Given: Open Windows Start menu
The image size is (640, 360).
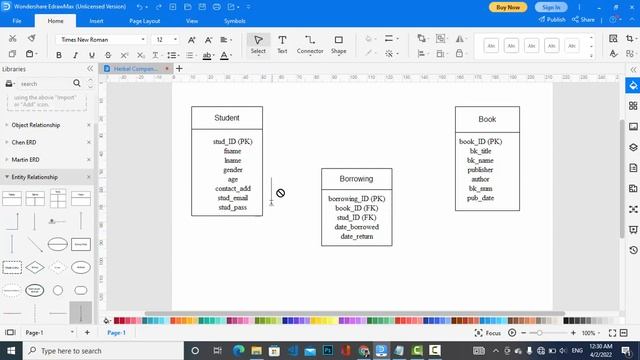Looking at the screenshot, I should click(x=11, y=351).
